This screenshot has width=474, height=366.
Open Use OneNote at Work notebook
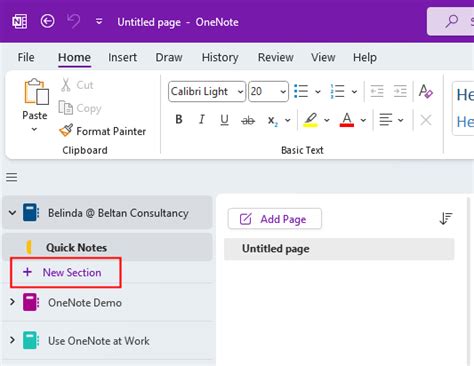(x=99, y=341)
